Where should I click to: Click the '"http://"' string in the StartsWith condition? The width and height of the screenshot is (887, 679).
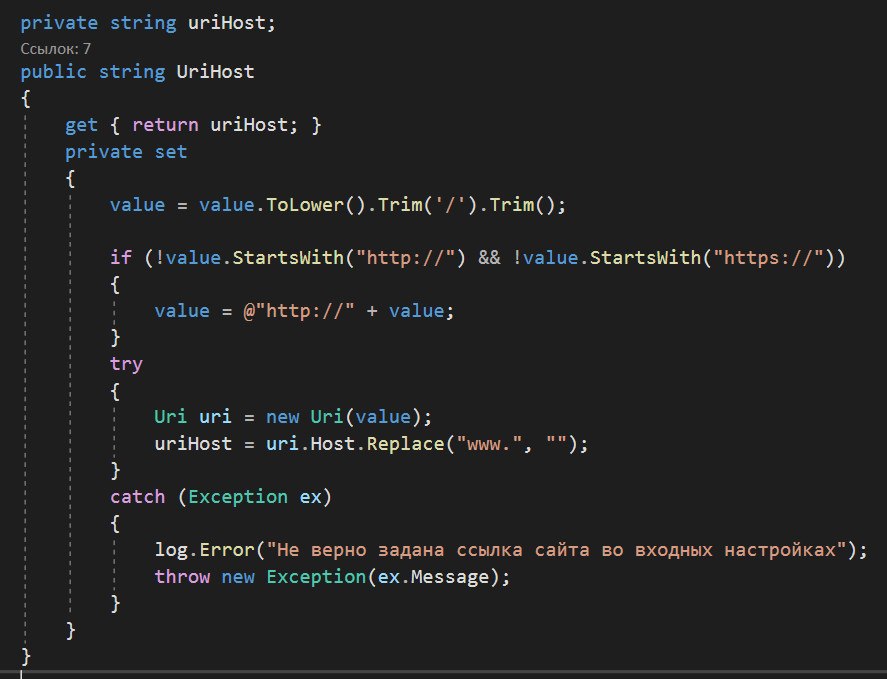pyautogui.click(x=405, y=258)
